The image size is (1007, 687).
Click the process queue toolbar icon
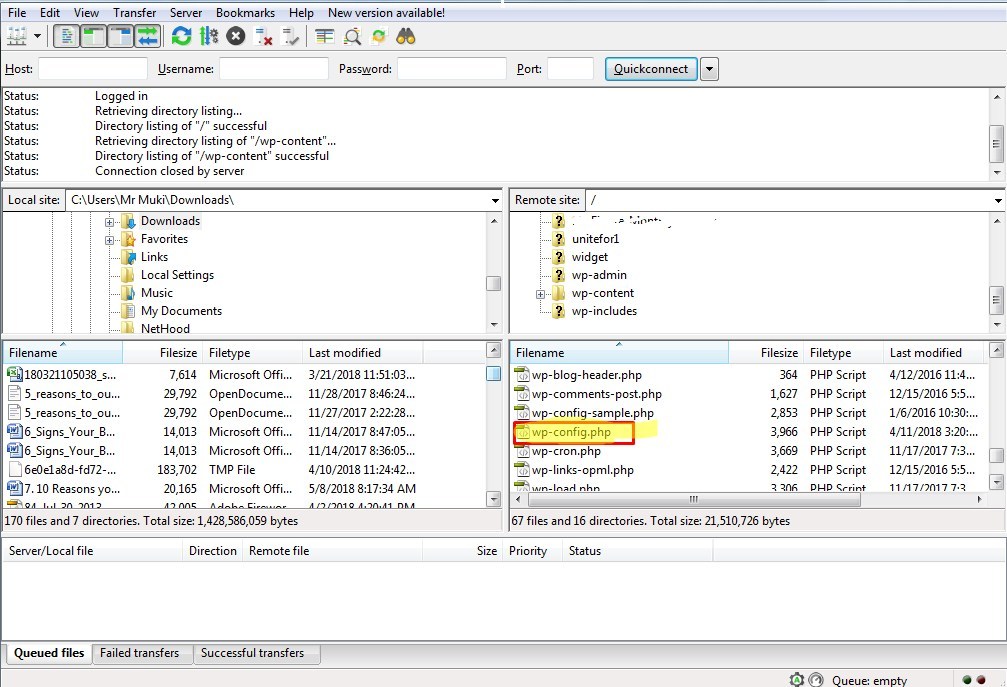click(209, 37)
